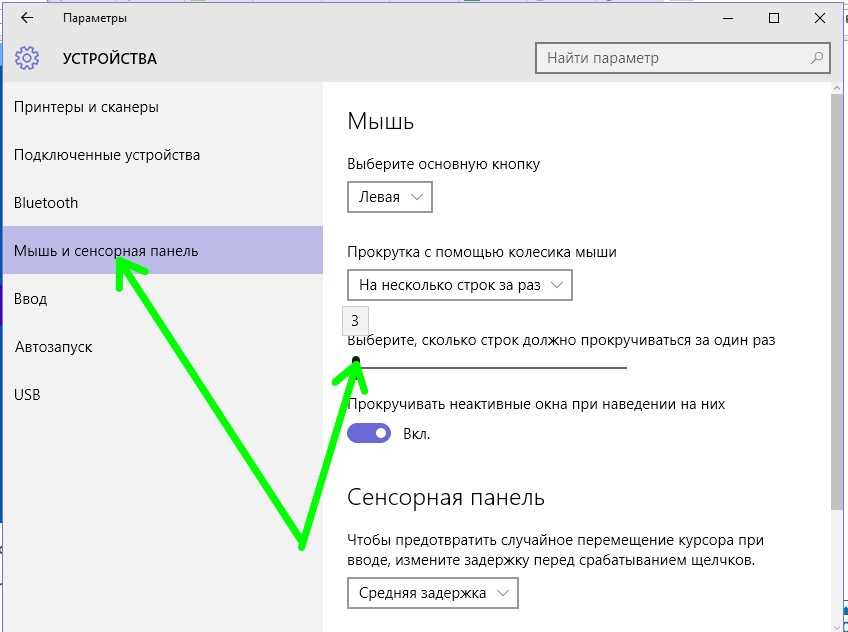The width and height of the screenshot is (848, 632).
Task: Click the Сенсорная панель heading
Action: (x=446, y=497)
